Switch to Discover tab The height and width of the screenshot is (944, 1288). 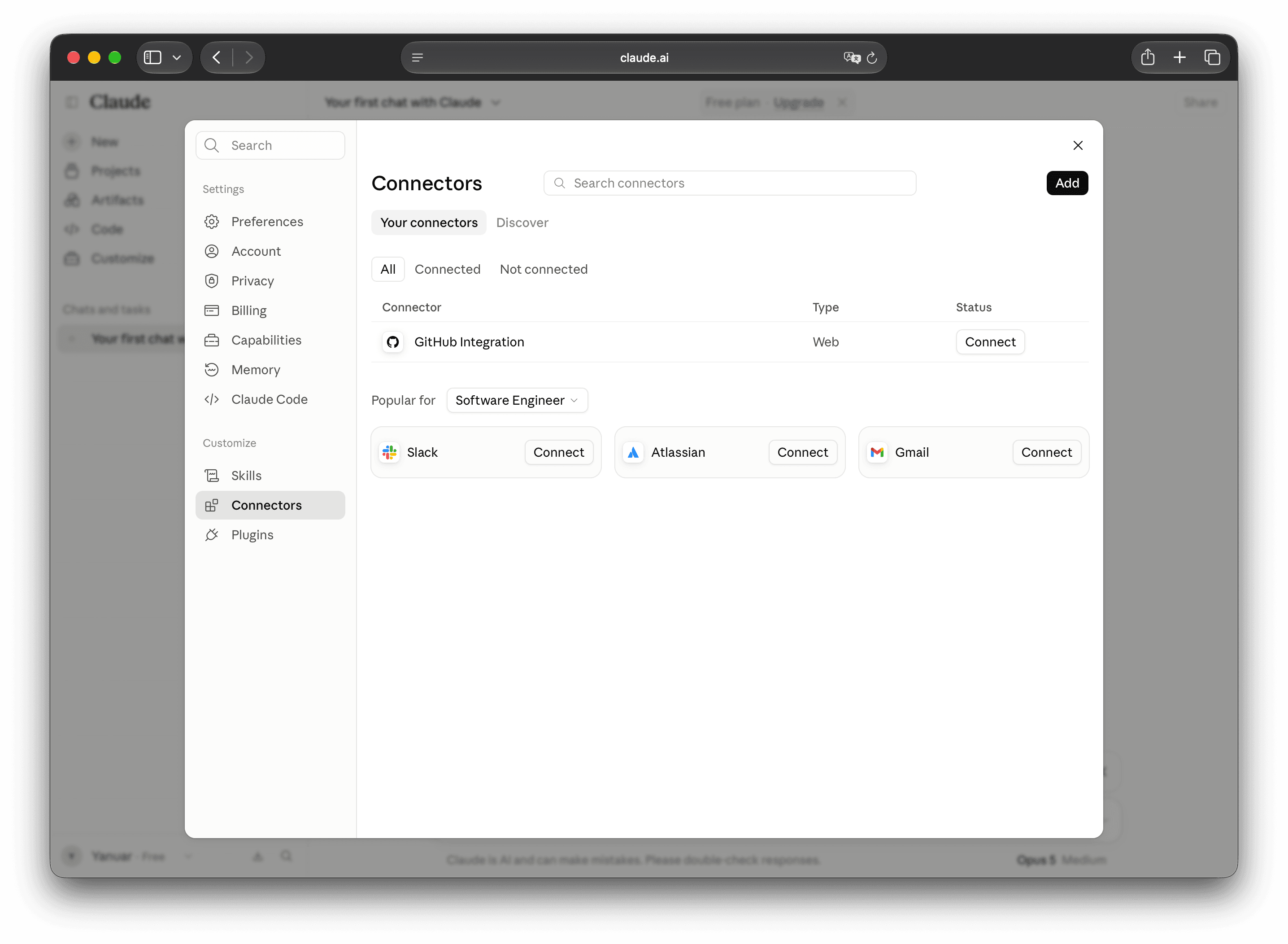(x=522, y=222)
